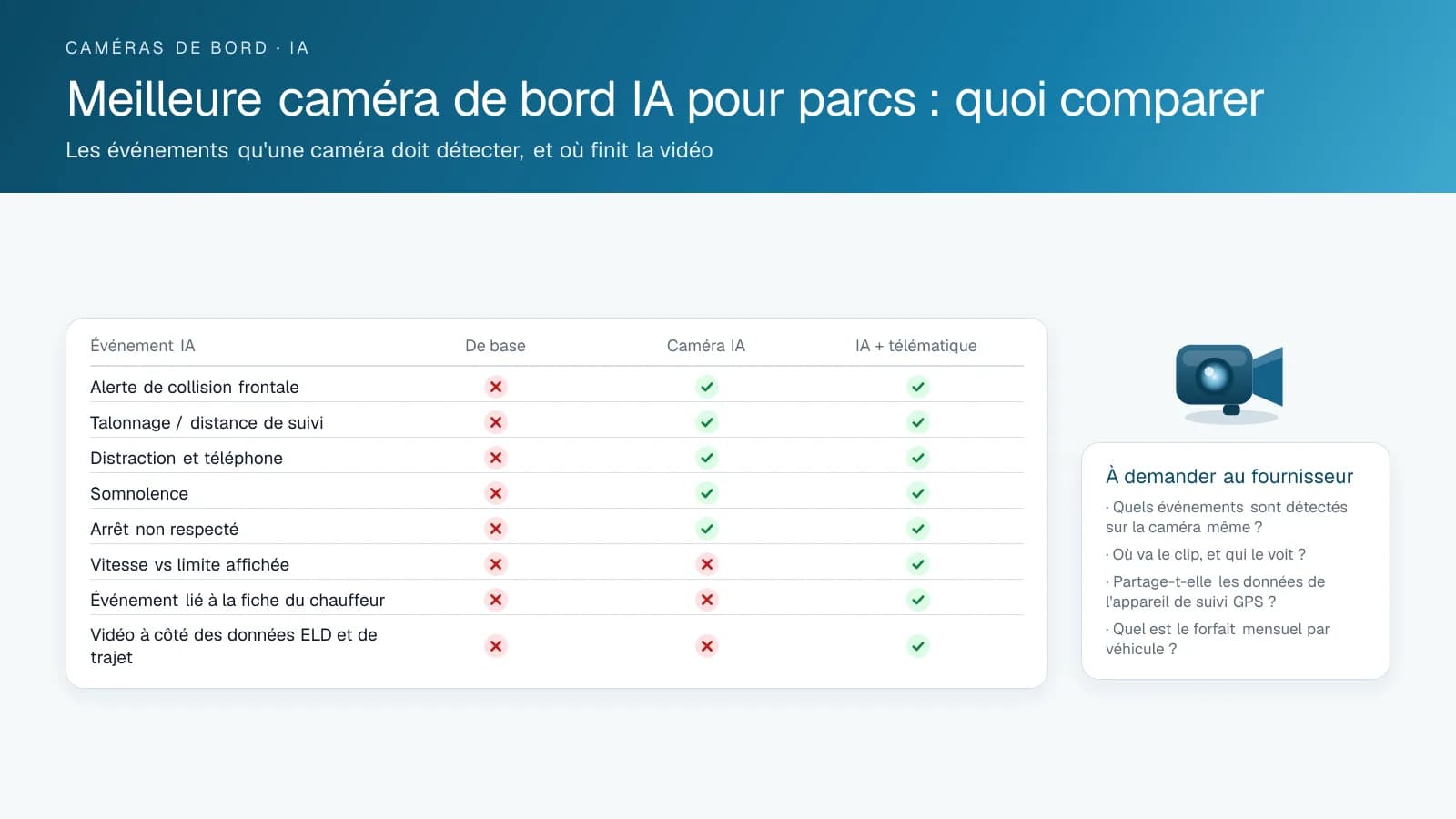Click green check for Événement lié à la fiche du chauffeur

[918, 600]
